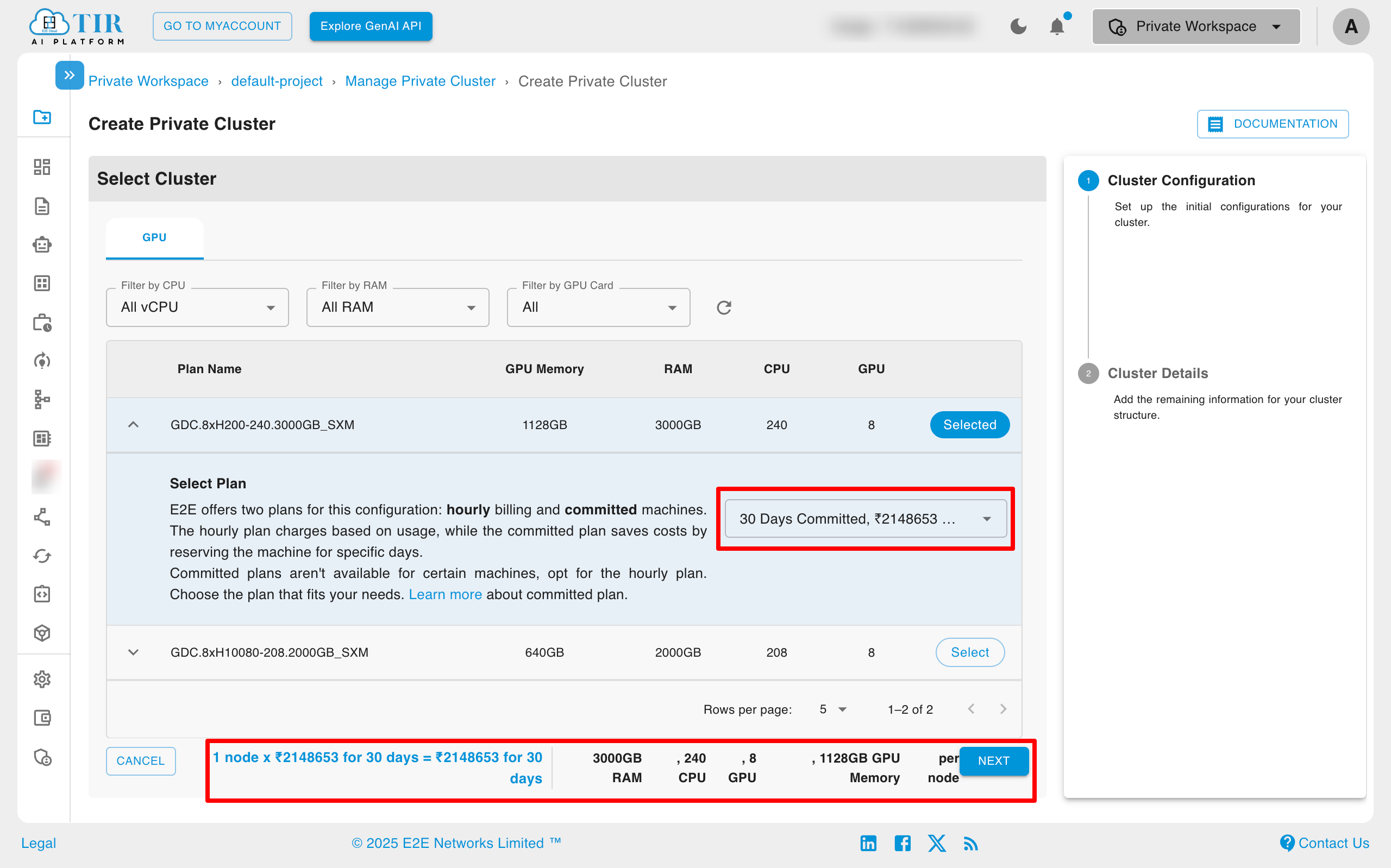Image resolution: width=1391 pixels, height=868 pixels.
Task: Go to Private Workspace breadcrumb
Action: [148, 81]
